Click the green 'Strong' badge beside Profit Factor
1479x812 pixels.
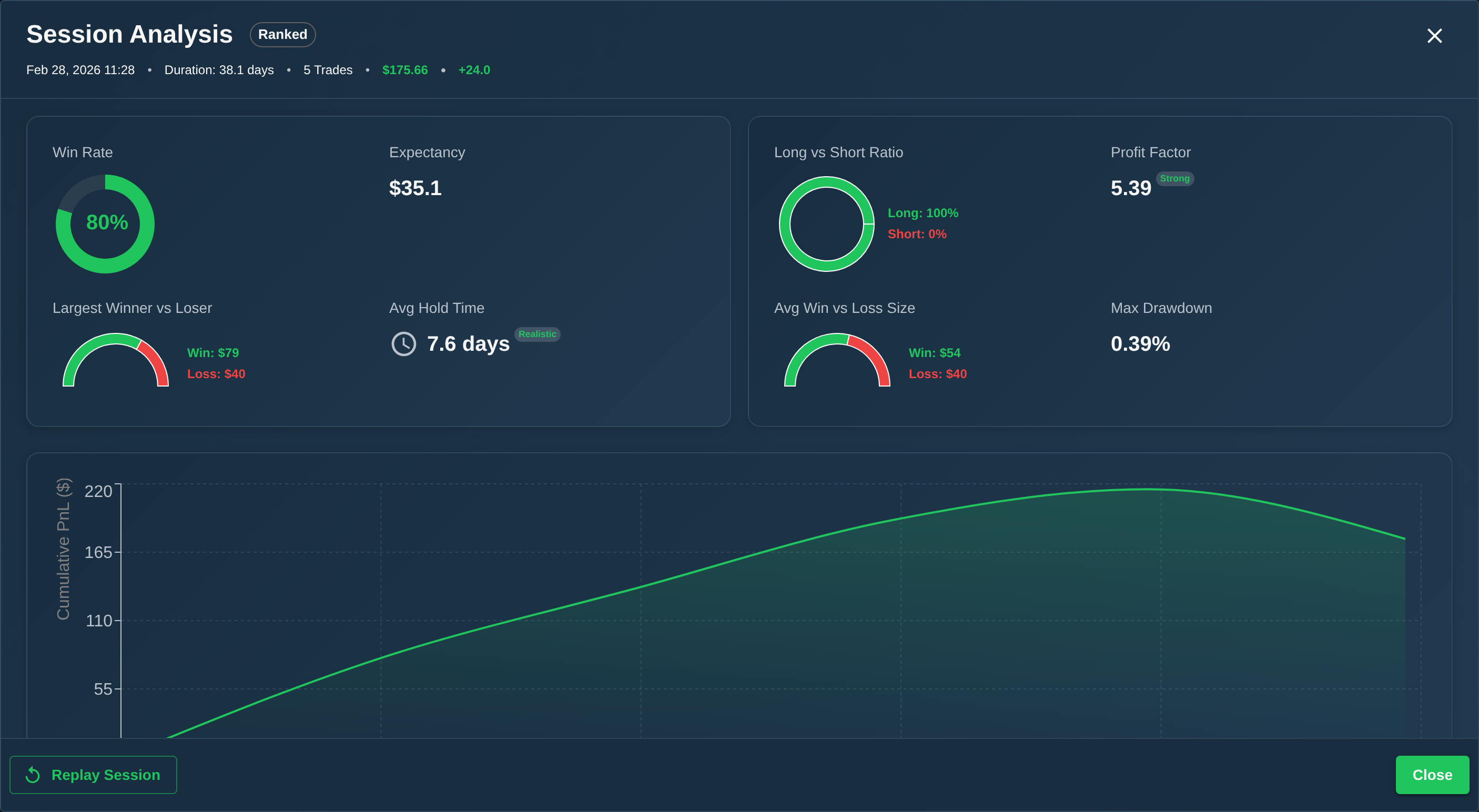pos(1174,179)
